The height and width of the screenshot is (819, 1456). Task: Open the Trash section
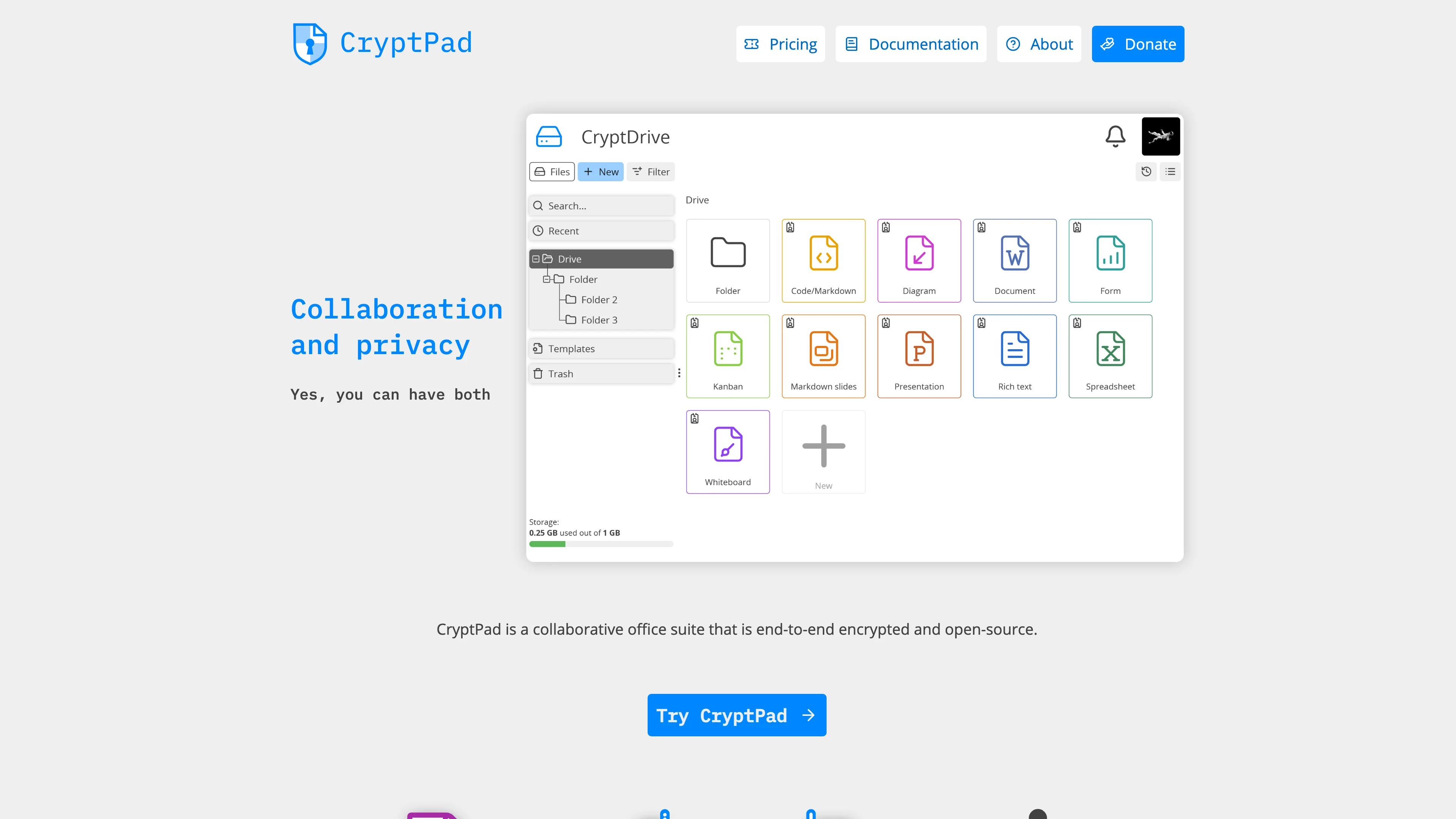(602, 373)
